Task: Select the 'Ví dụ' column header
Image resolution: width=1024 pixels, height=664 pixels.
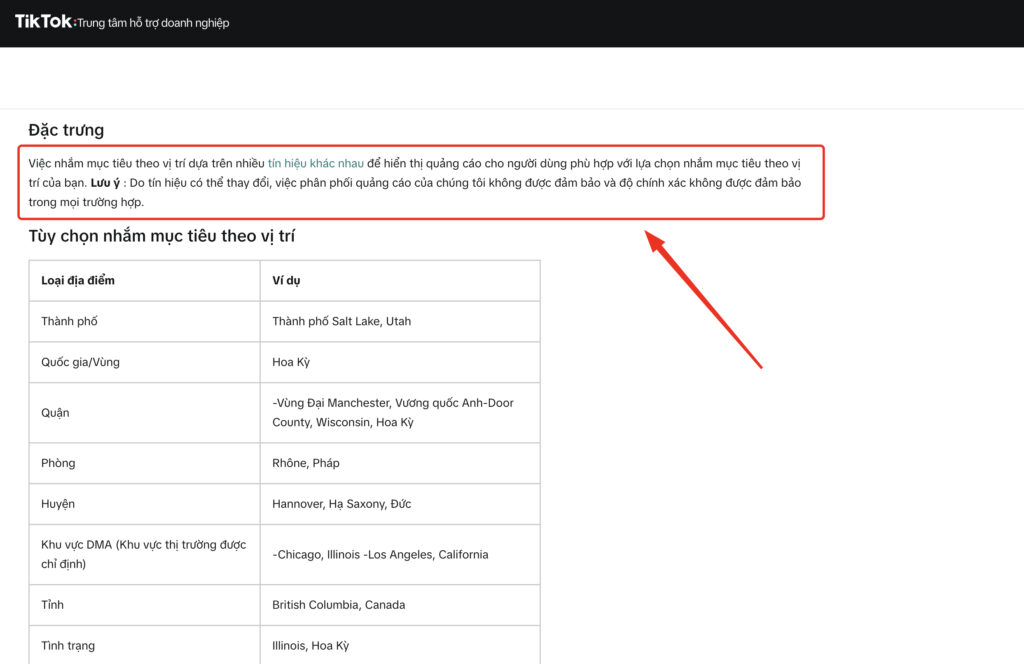Action: (x=286, y=280)
